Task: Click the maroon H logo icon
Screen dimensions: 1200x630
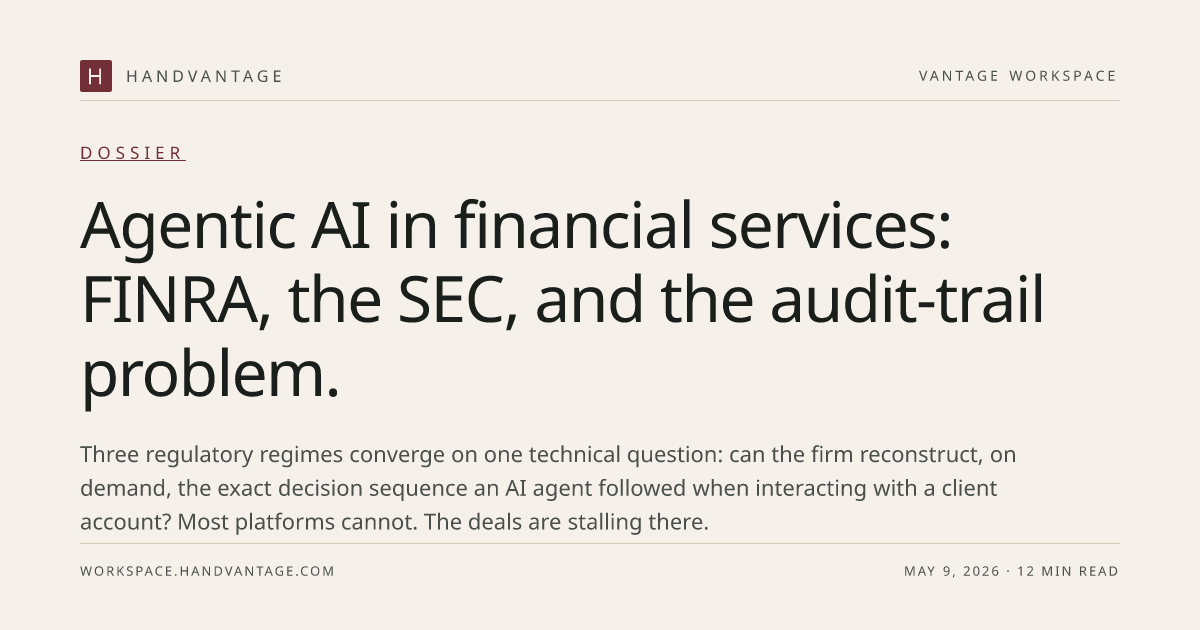Action: [x=96, y=76]
